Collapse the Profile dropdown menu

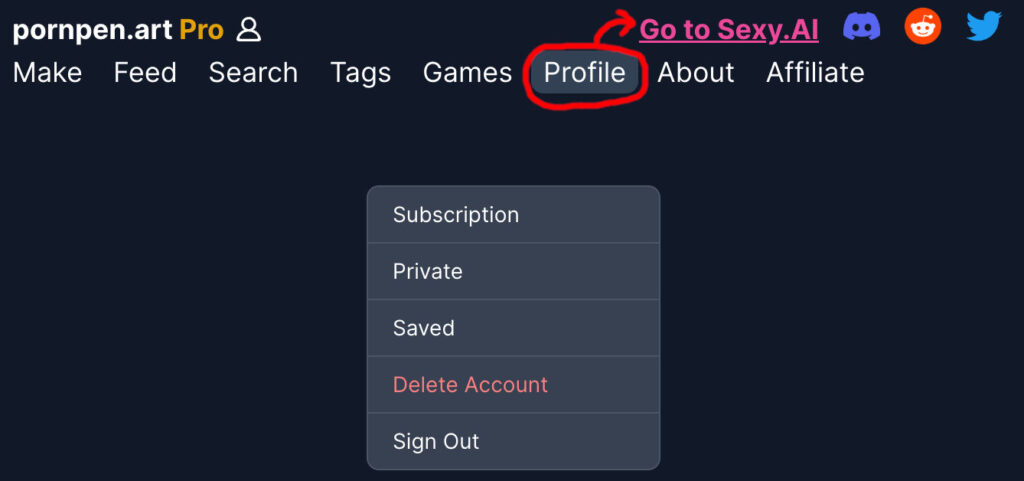point(585,73)
